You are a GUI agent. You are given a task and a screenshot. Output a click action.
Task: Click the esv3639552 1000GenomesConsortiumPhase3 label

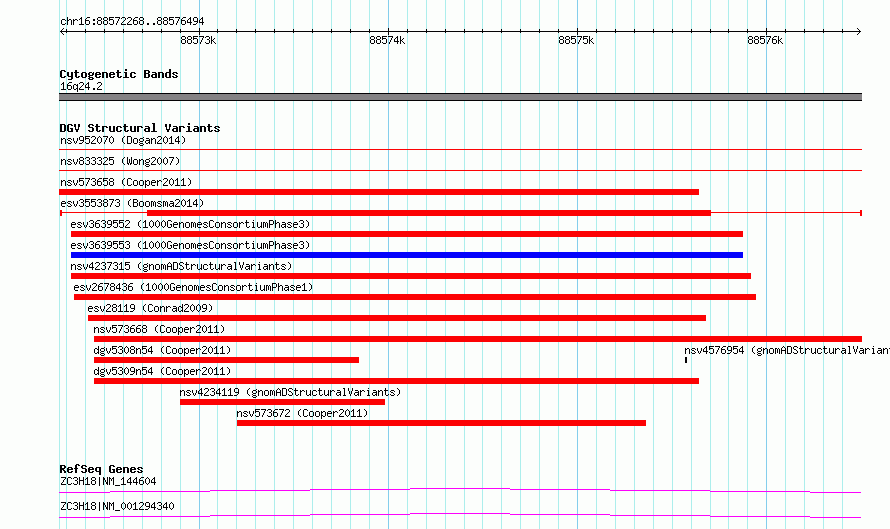tap(190, 224)
